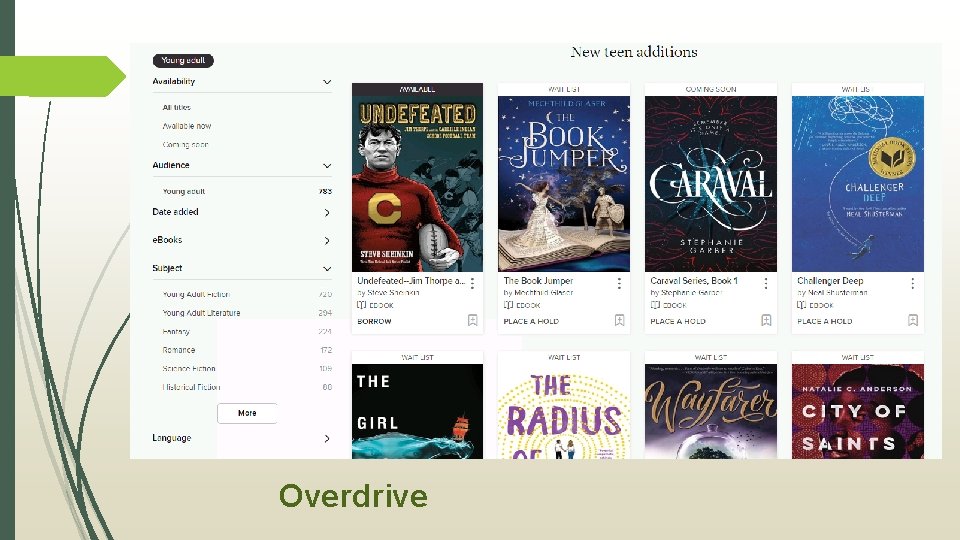Open Undefeated--Jim Thorpe title link
This screenshot has height=540, width=960.
click(x=411, y=281)
